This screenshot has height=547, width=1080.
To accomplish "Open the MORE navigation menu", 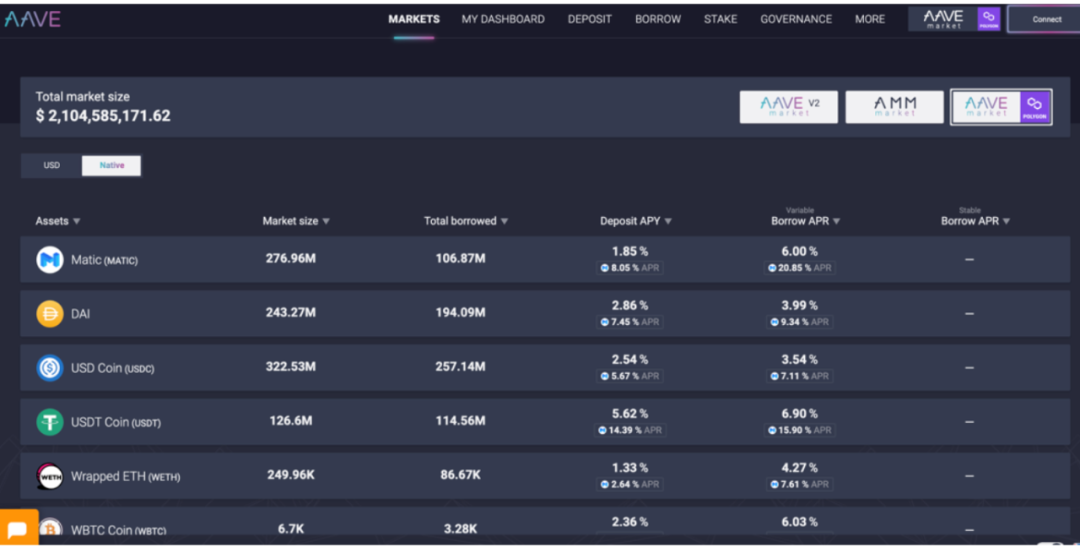I will (870, 19).
